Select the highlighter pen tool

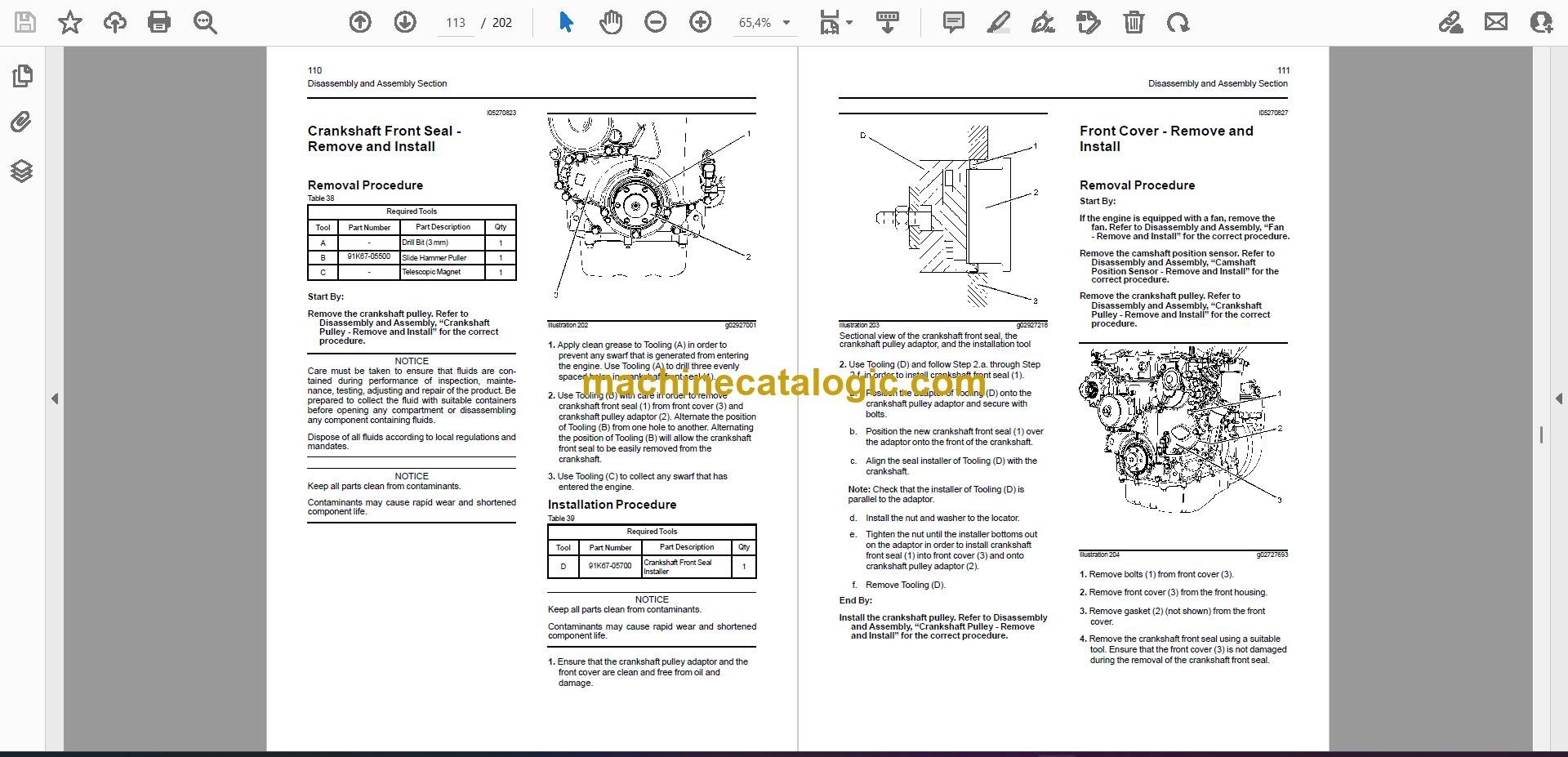[x=998, y=22]
